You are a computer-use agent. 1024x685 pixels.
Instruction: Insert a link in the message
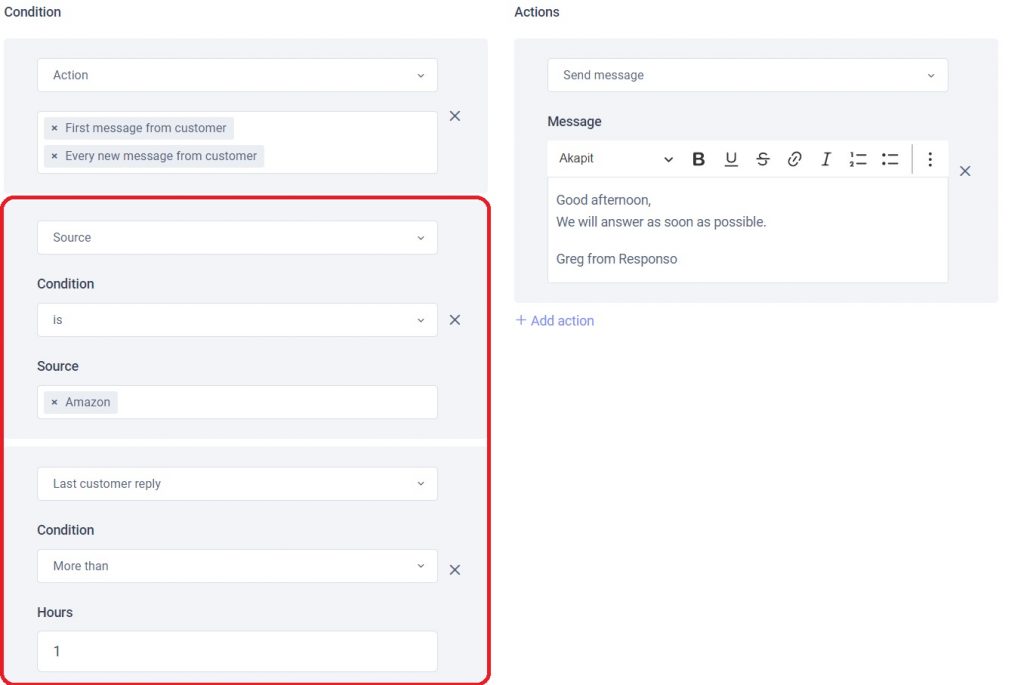point(794,159)
